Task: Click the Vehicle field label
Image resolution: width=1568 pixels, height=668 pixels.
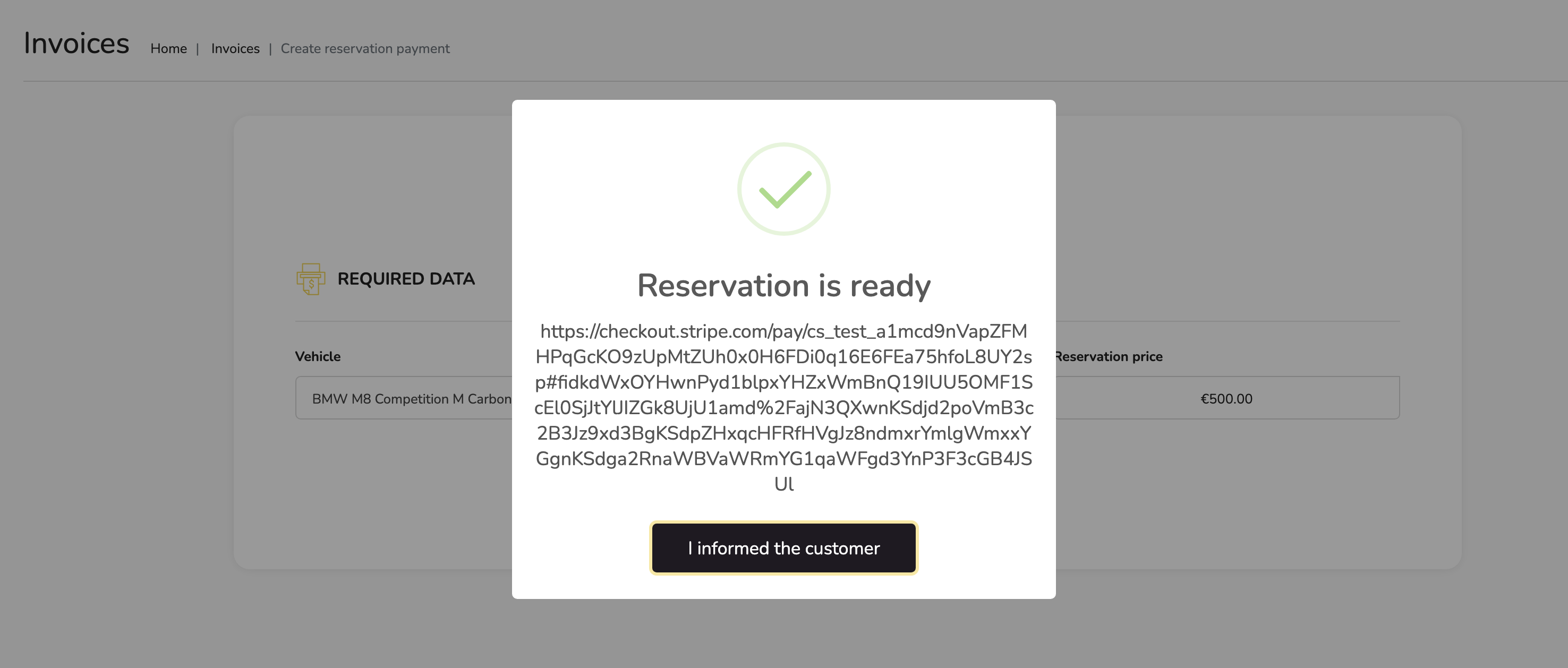Action: click(x=318, y=356)
